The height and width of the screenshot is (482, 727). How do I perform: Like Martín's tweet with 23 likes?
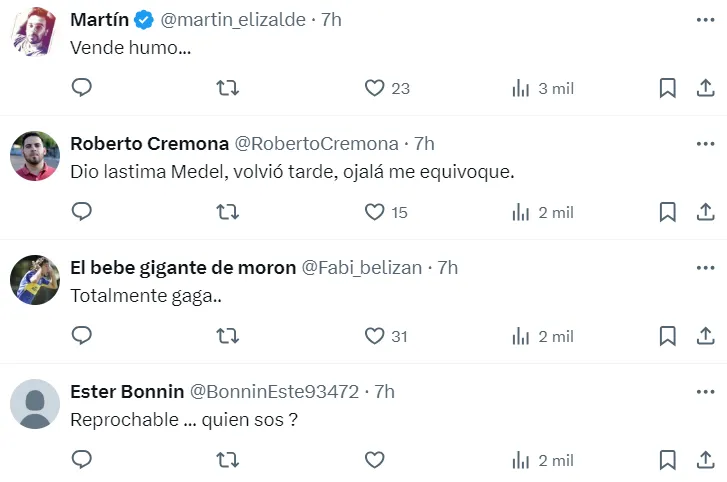click(x=375, y=88)
